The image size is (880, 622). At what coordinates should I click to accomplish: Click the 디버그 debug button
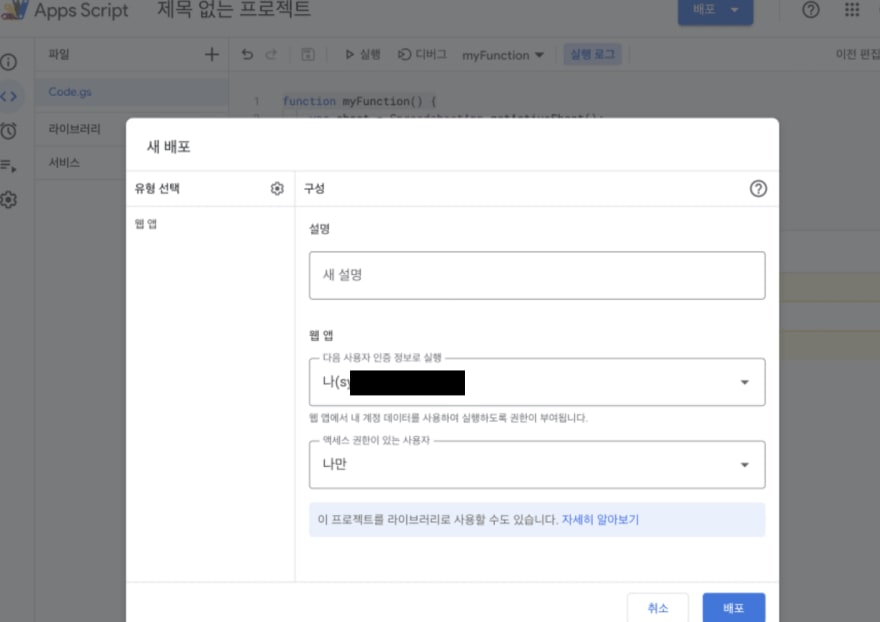pyautogui.click(x=422, y=54)
